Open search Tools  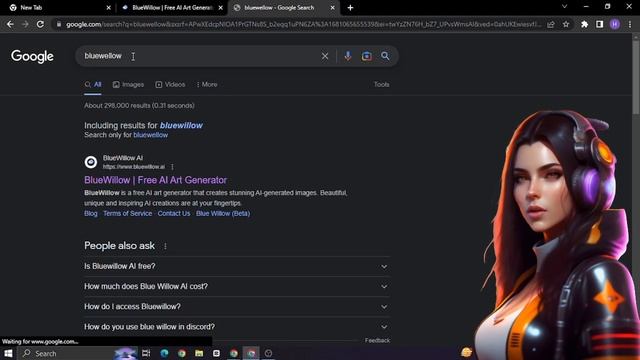(x=381, y=84)
